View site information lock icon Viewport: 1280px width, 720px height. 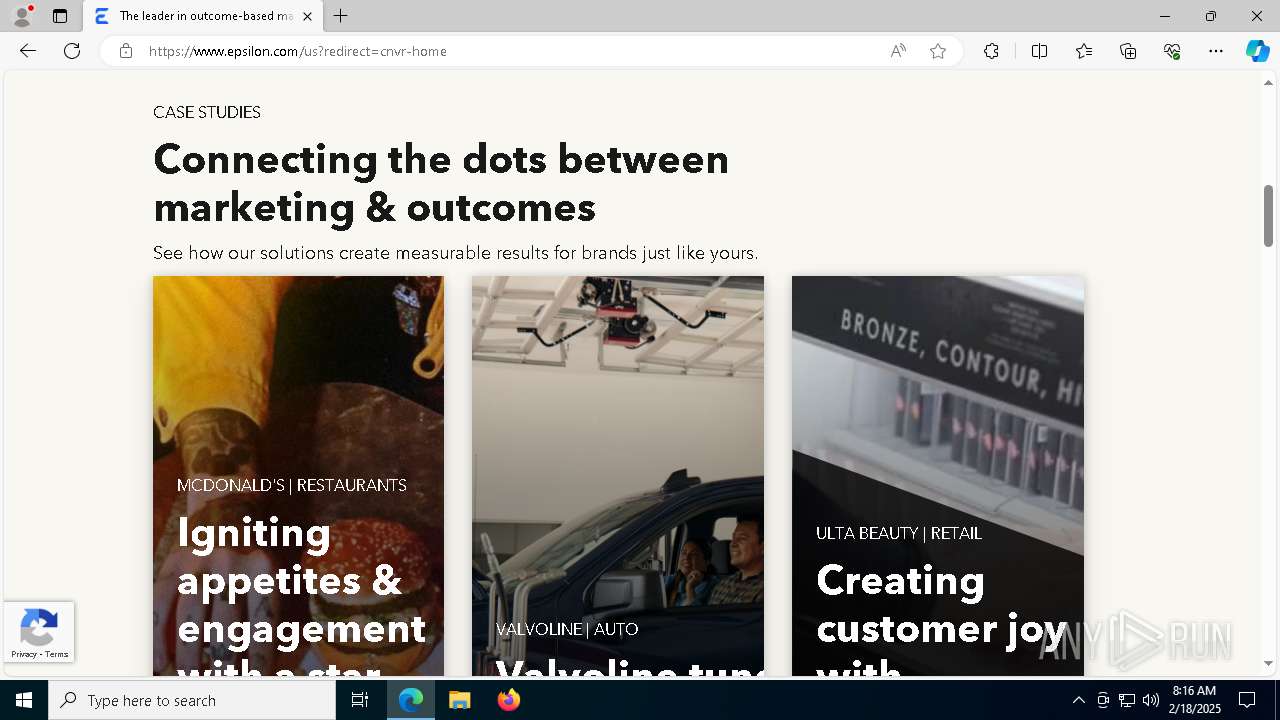click(x=126, y=51)
